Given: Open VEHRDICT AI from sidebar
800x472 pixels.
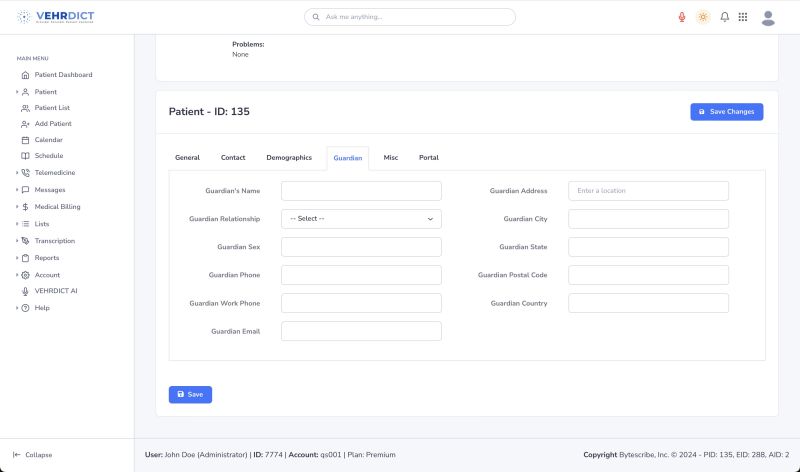Looking at the screenshot, I should [x=56, y=291].
